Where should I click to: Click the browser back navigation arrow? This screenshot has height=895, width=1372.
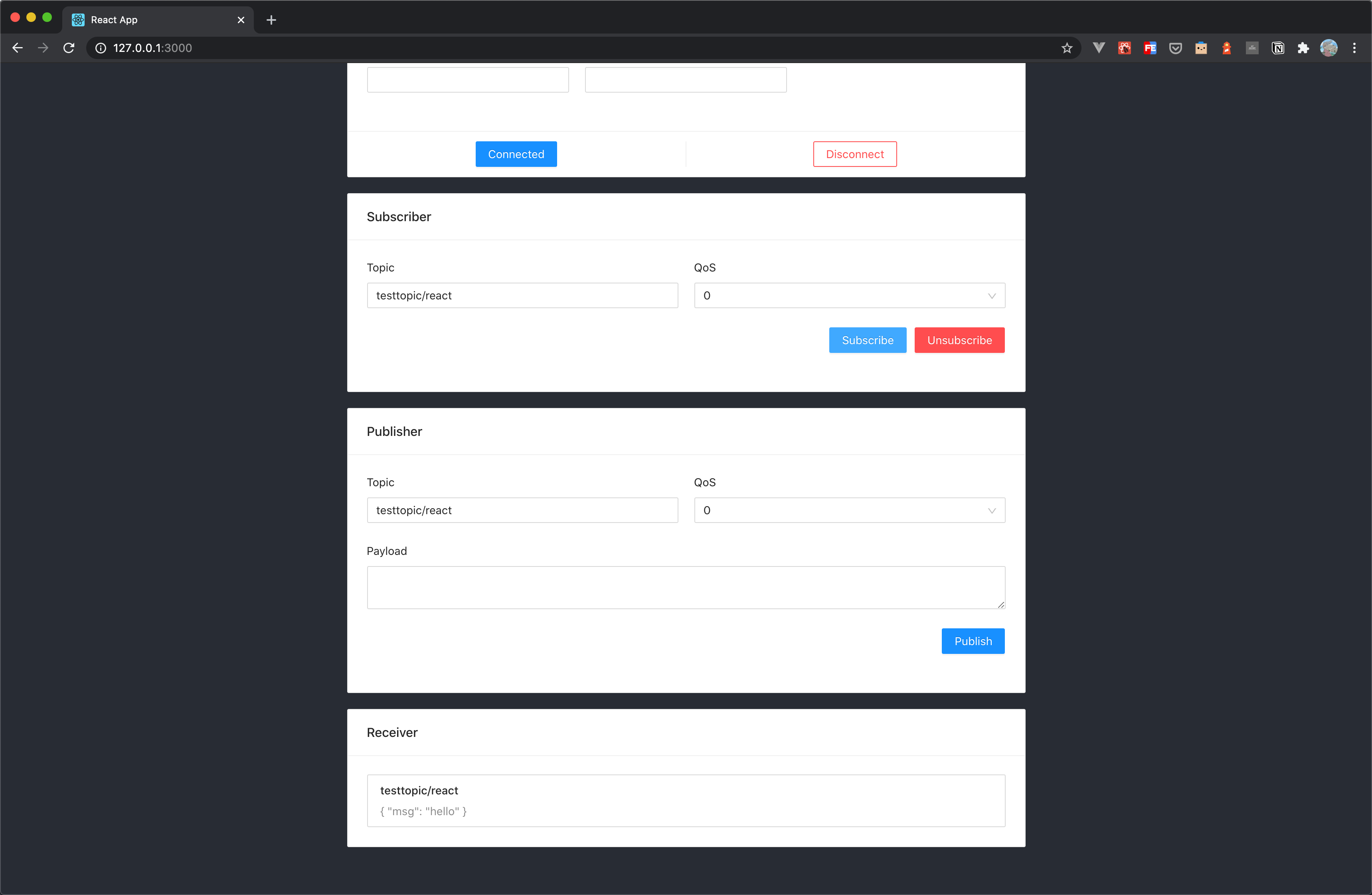[x=18, y=48]
